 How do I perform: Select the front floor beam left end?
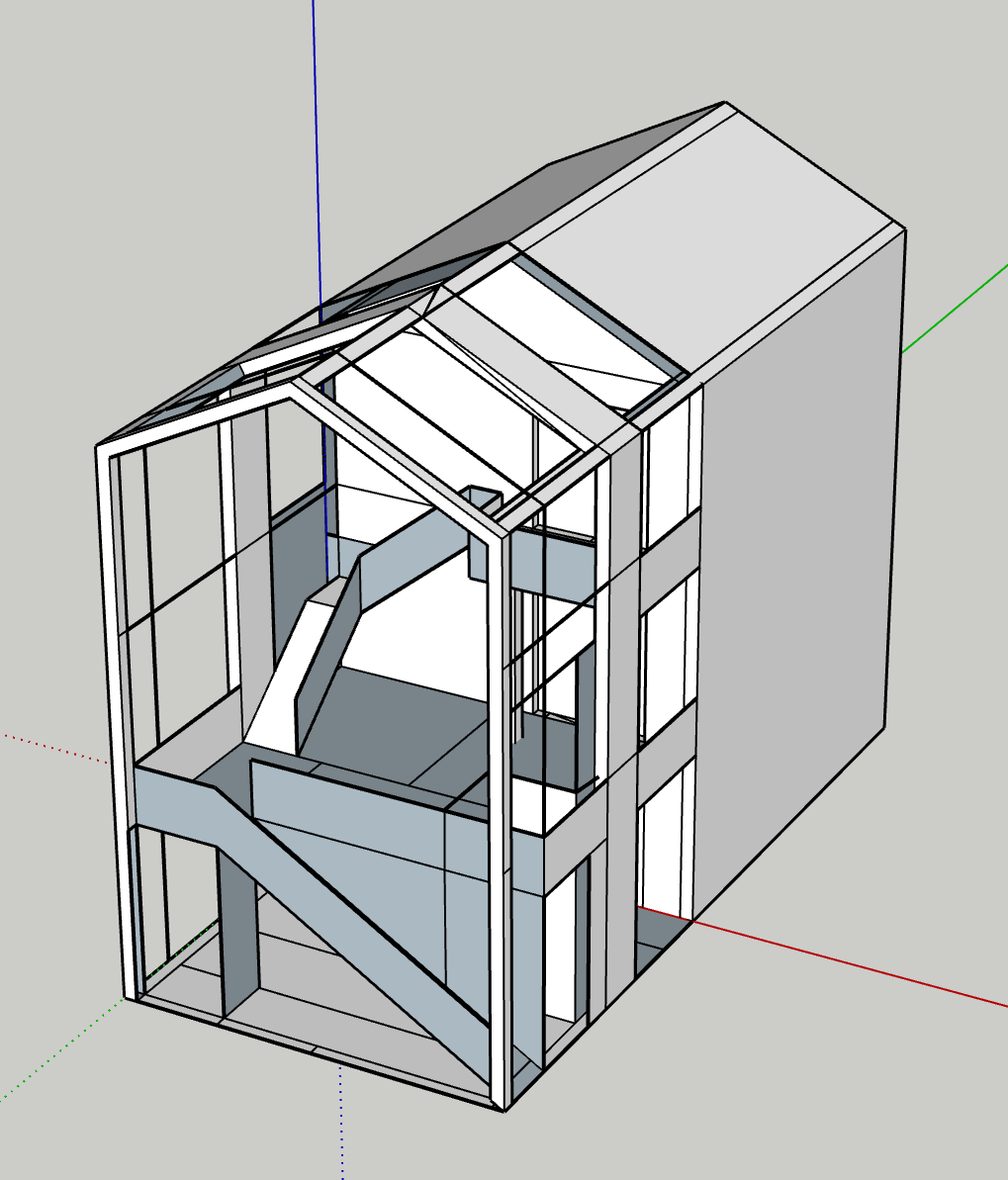point(168,803)
